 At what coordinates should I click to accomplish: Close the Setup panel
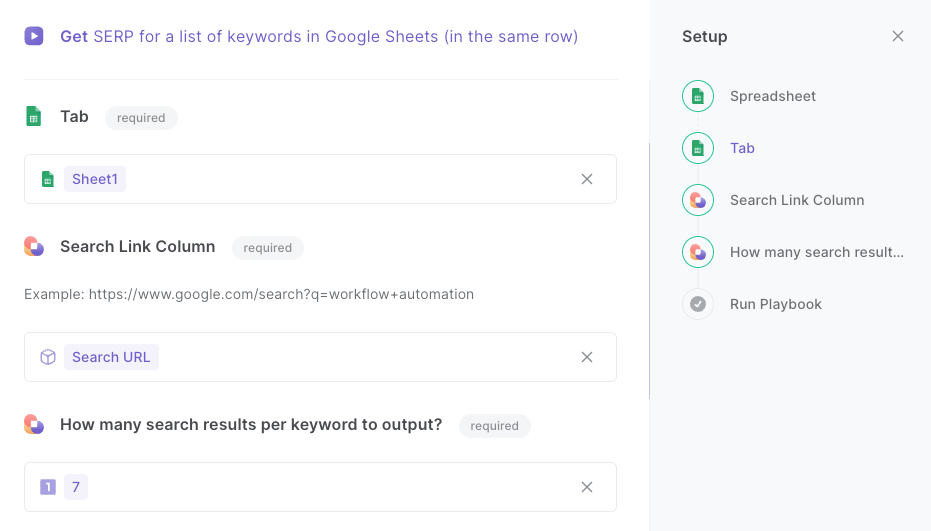click(x=898, y=36)
